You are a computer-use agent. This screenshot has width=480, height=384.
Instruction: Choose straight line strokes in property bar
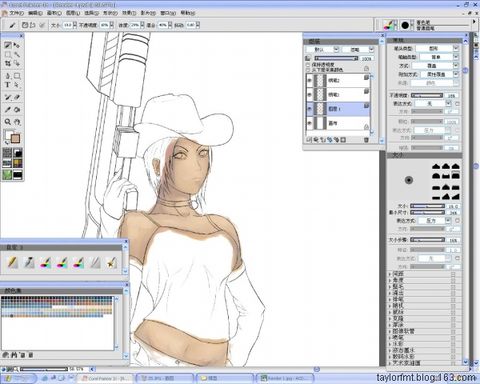(x=32, y=25)
